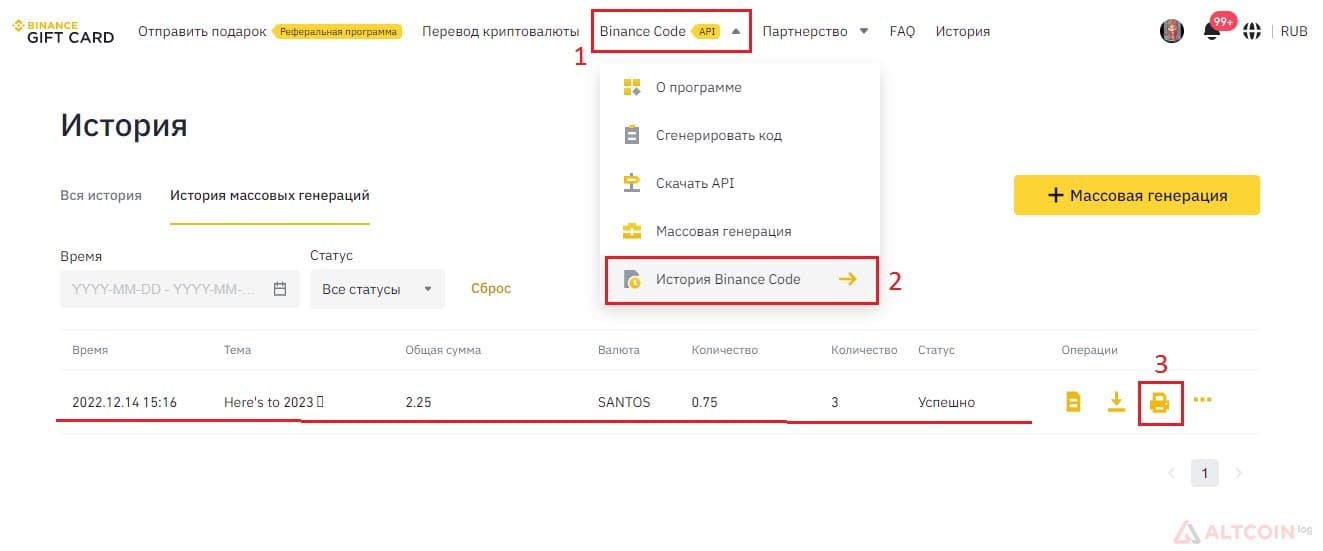Switch to Вся история tab
This screenshot has width=1323, height=551.
pyautogui.click(x=101, y=195)
